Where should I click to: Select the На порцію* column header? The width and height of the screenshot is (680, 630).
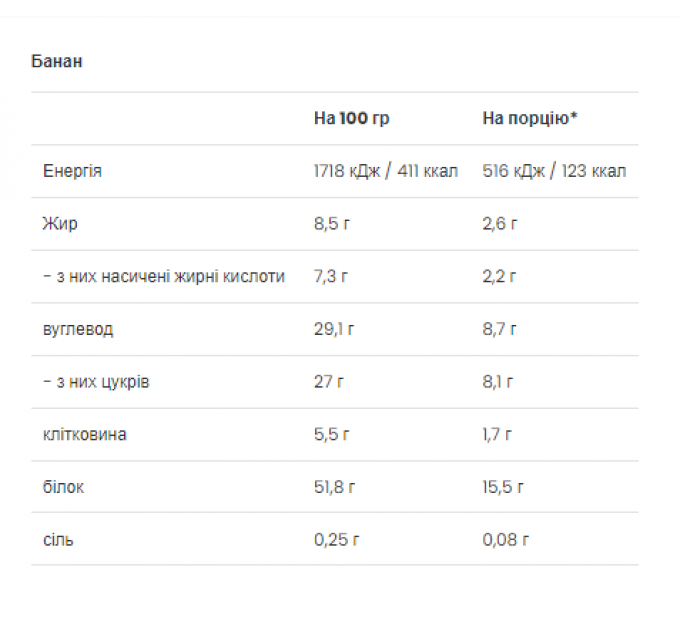[530, 118]
